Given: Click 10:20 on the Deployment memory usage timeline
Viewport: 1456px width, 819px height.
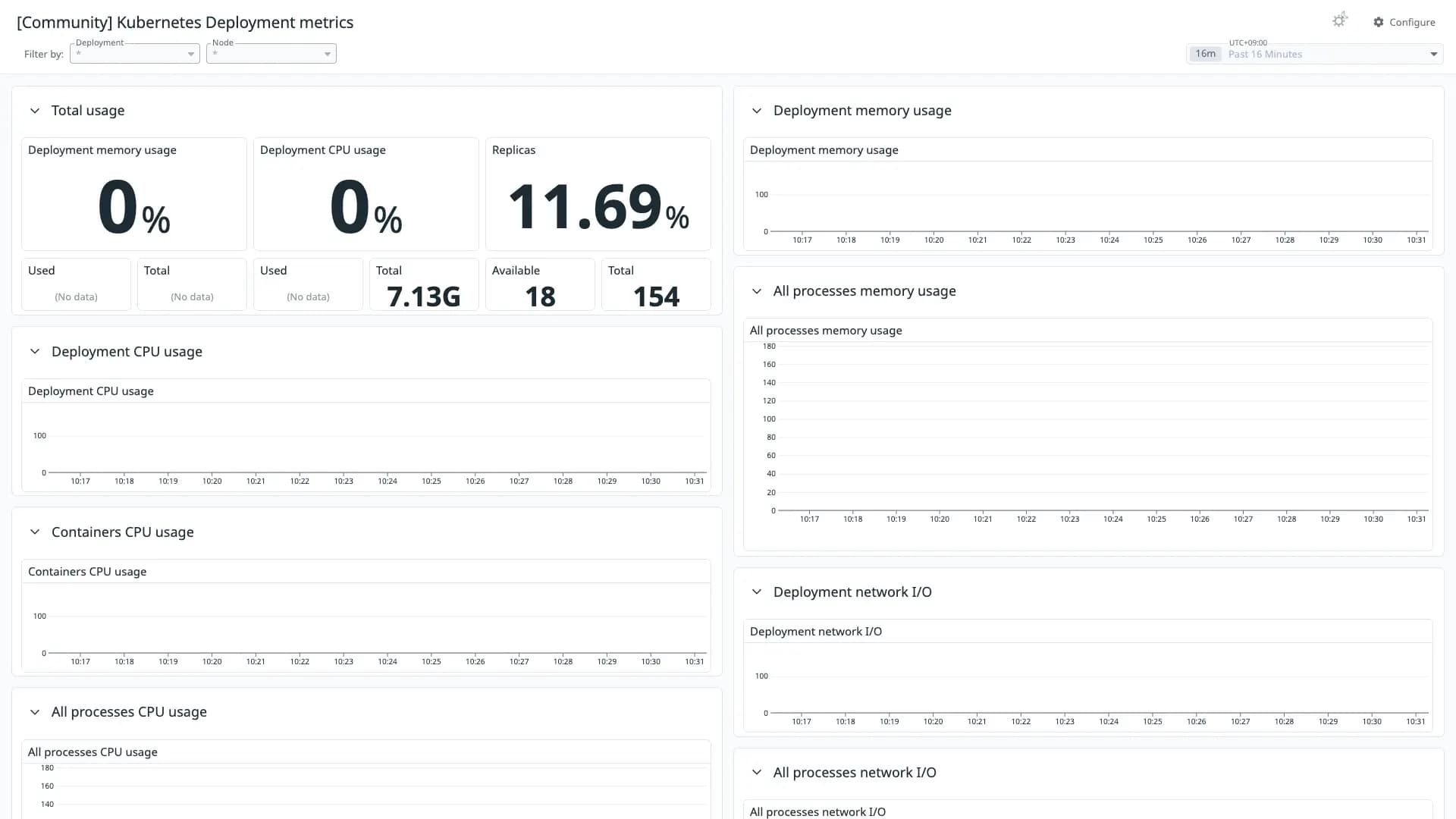Looking at the screenshot, I should [934, 240].
